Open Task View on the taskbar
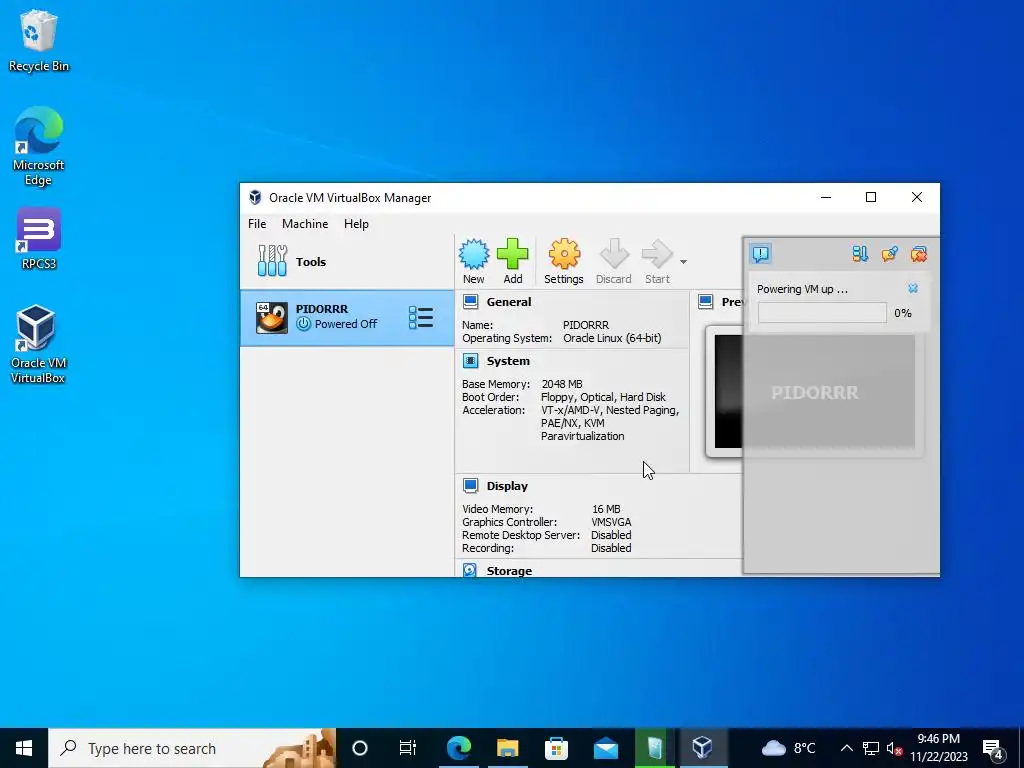Viewport: 1024px width, 768px height. point(408,748)
